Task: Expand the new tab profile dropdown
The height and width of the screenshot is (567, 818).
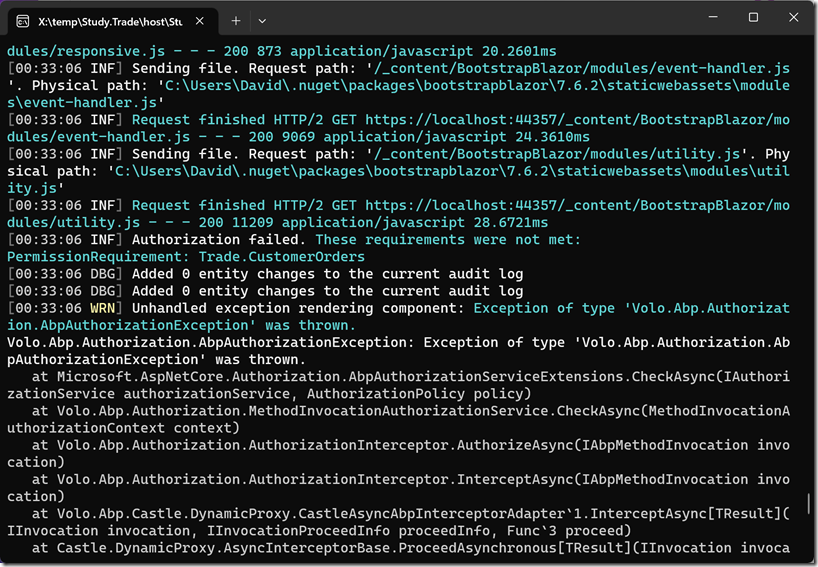Action: pyautogui.click(x=262, y=20)
